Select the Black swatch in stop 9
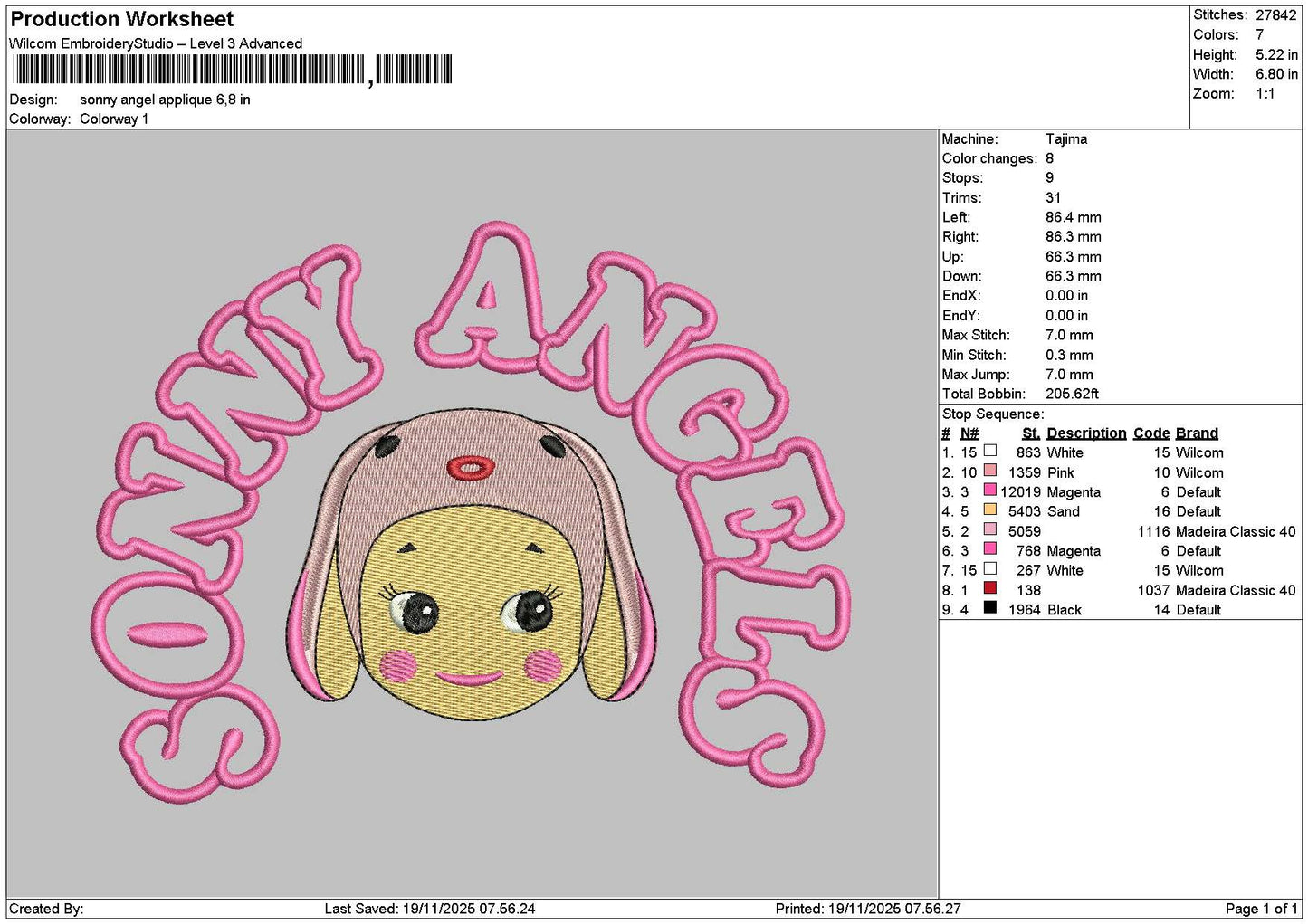 pyautogui.click(x=990, y=608)
